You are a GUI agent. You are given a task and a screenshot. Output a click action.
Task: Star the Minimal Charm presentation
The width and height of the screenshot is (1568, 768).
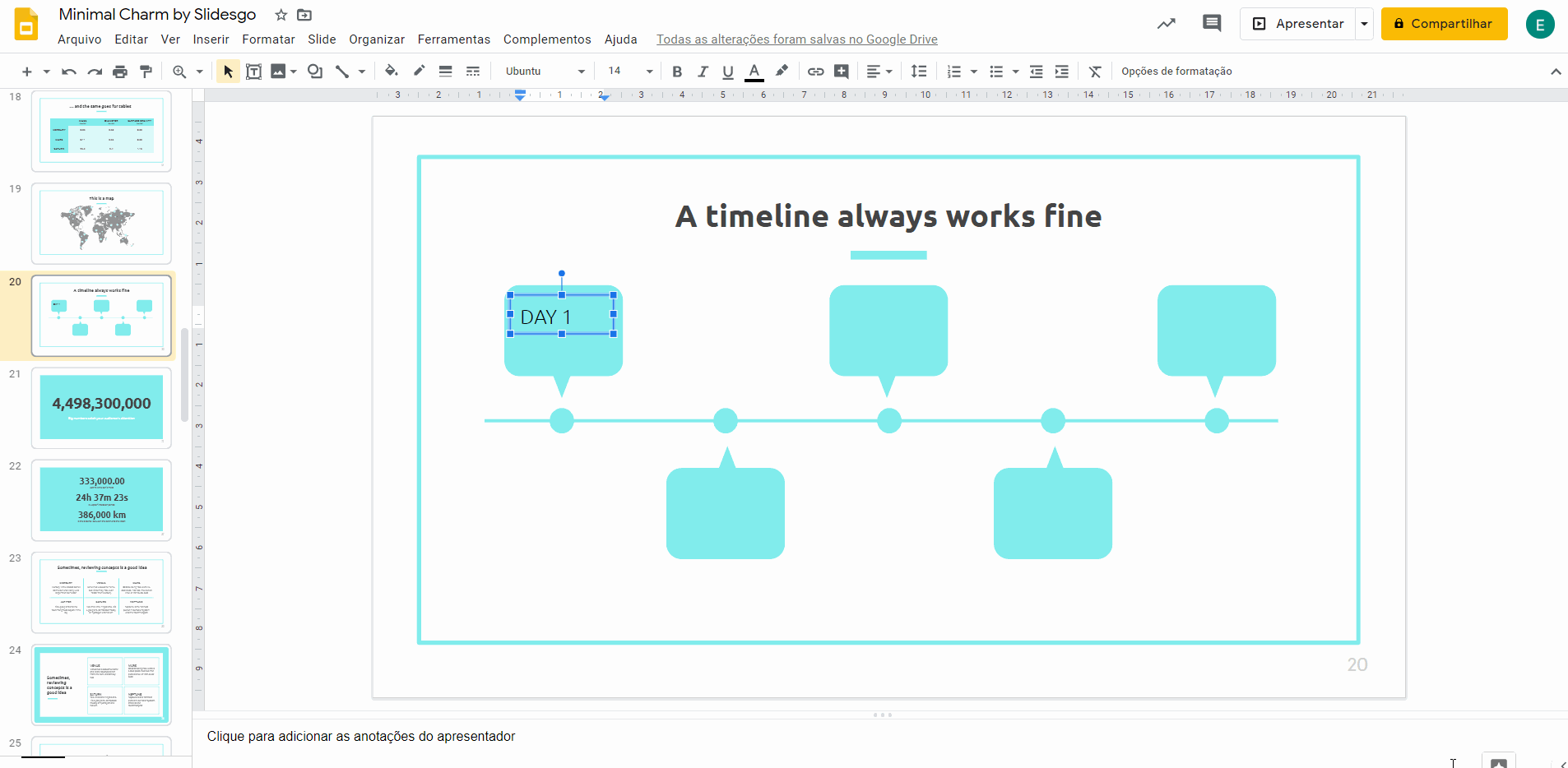point(281,15)
